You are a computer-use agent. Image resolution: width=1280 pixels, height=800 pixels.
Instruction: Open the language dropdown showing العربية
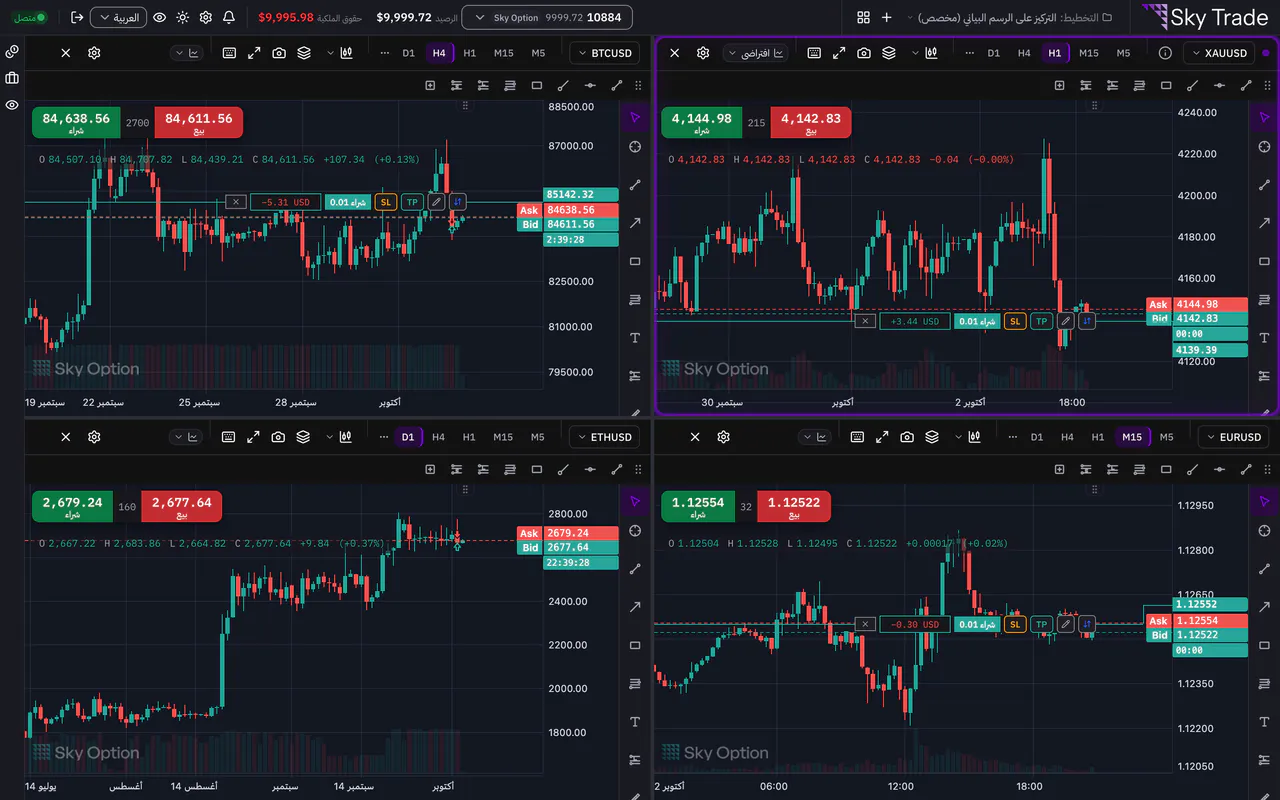pyautogui.click(x=118, y=17)
